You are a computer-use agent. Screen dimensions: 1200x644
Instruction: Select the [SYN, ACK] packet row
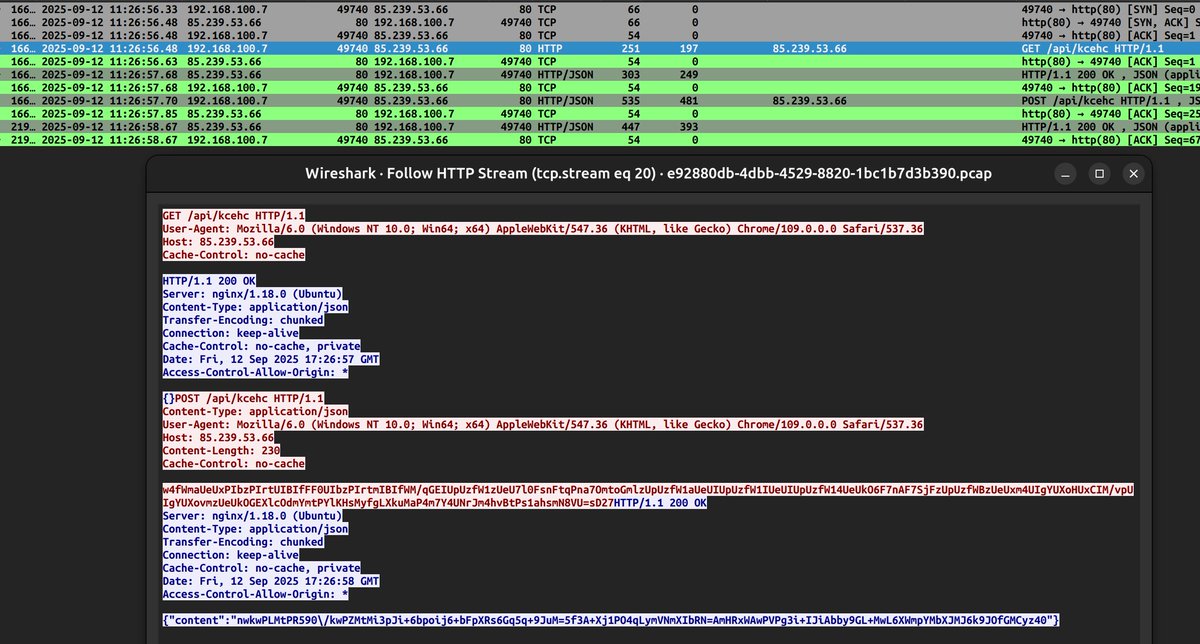pyautogui.click(x=600, y=21)
